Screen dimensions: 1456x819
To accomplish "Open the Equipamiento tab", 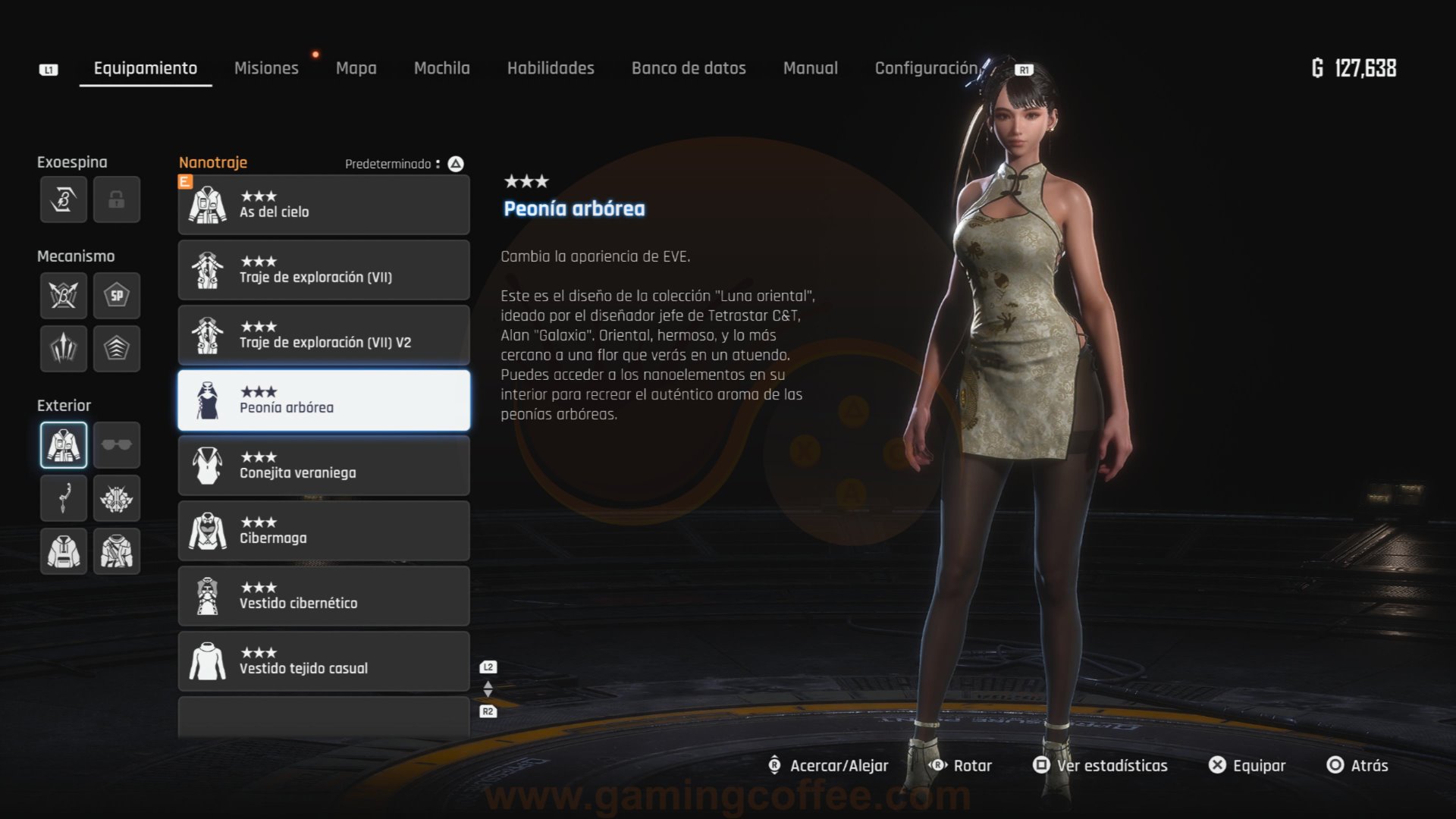I will tap(146, 68).
